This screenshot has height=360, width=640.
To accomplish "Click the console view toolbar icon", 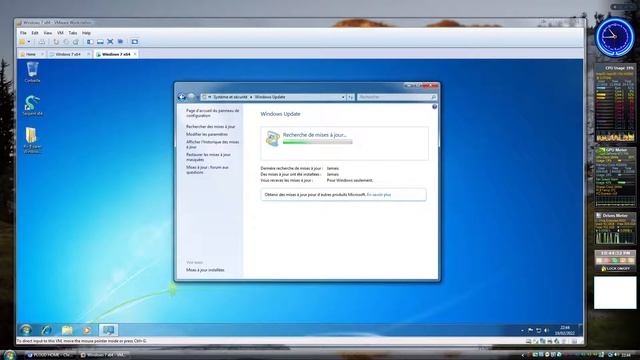I will (x=135, y=42).
